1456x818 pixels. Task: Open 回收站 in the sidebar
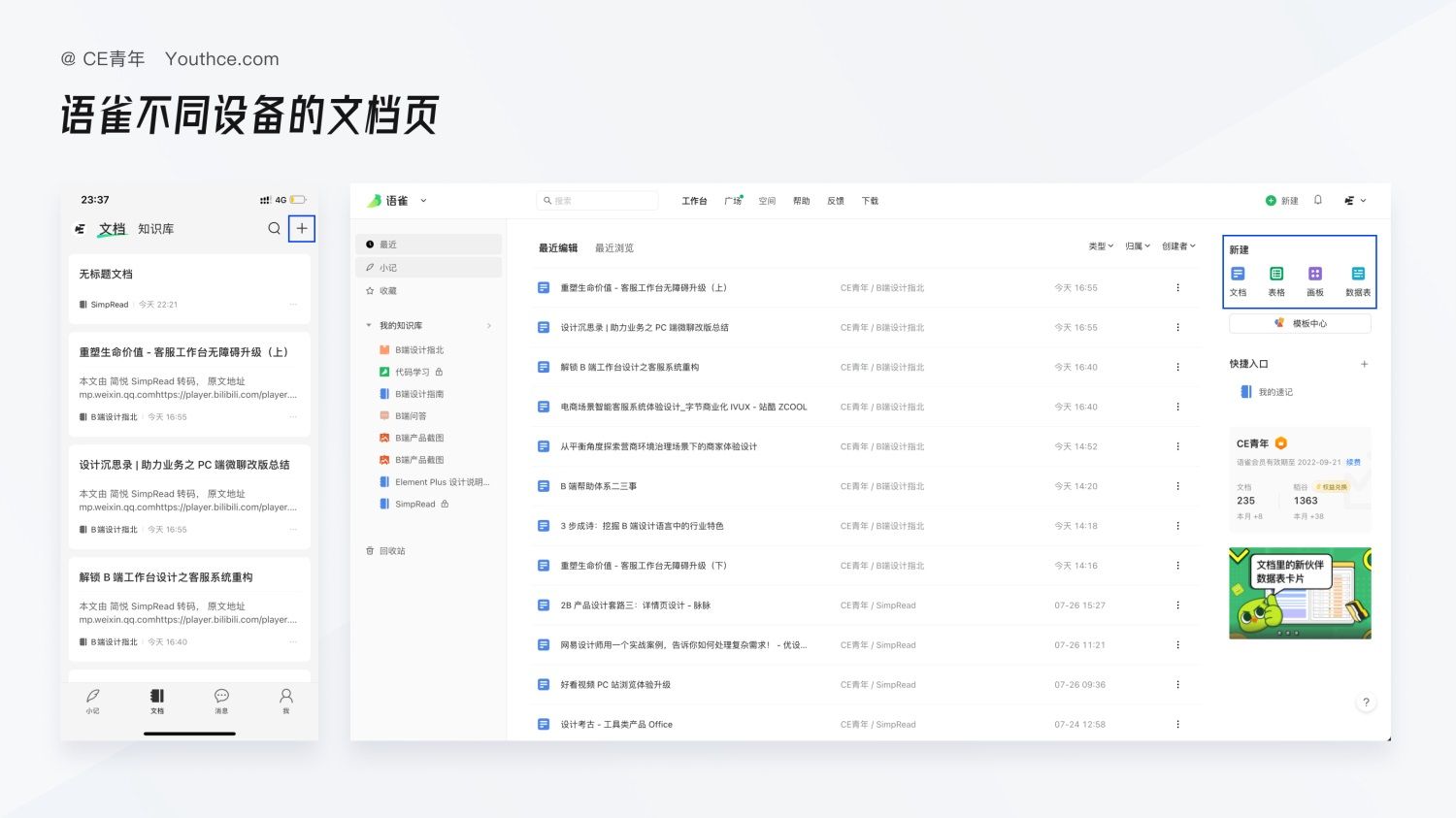385,550
